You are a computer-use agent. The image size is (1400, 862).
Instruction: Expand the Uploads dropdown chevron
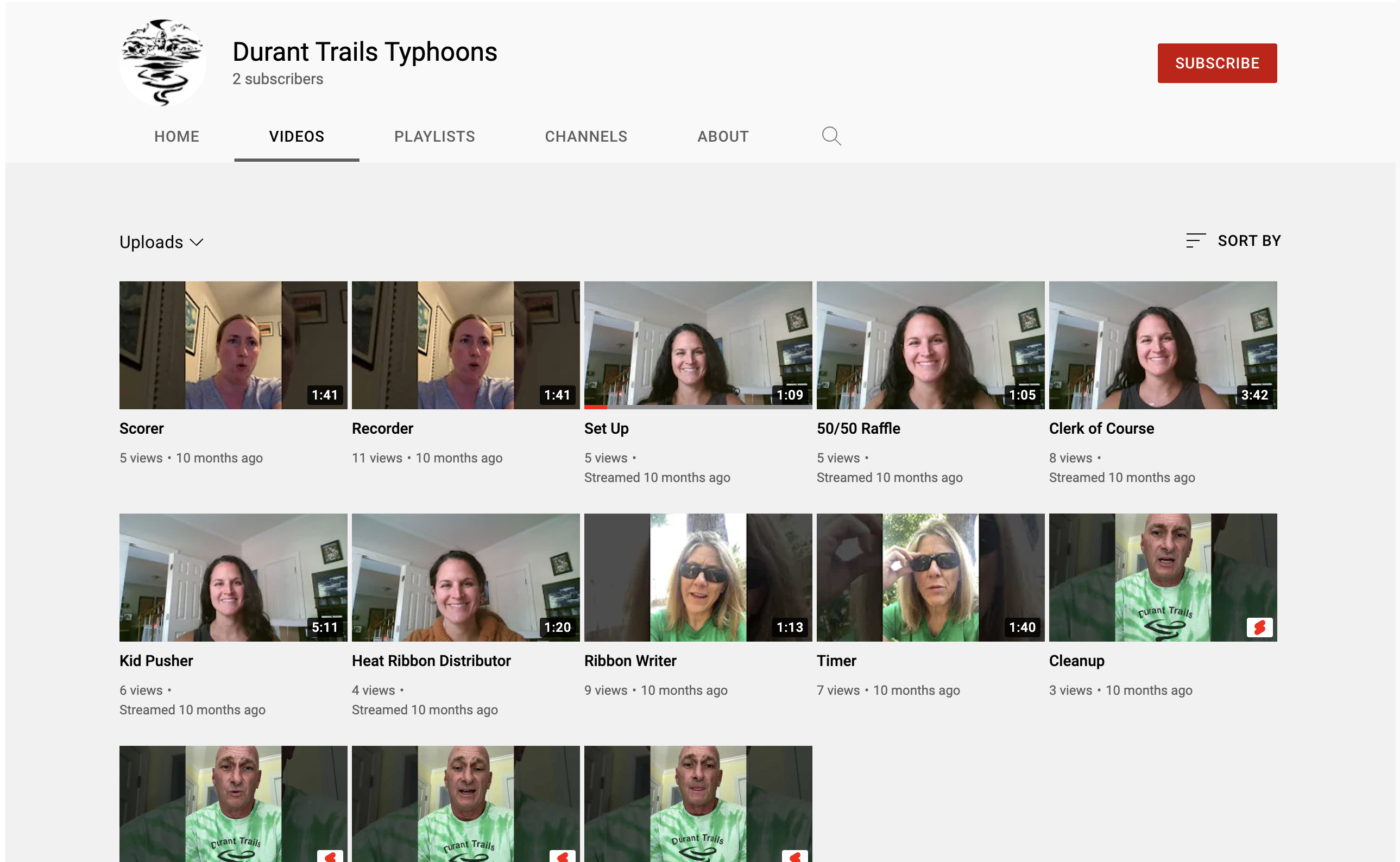coord(197,242)
